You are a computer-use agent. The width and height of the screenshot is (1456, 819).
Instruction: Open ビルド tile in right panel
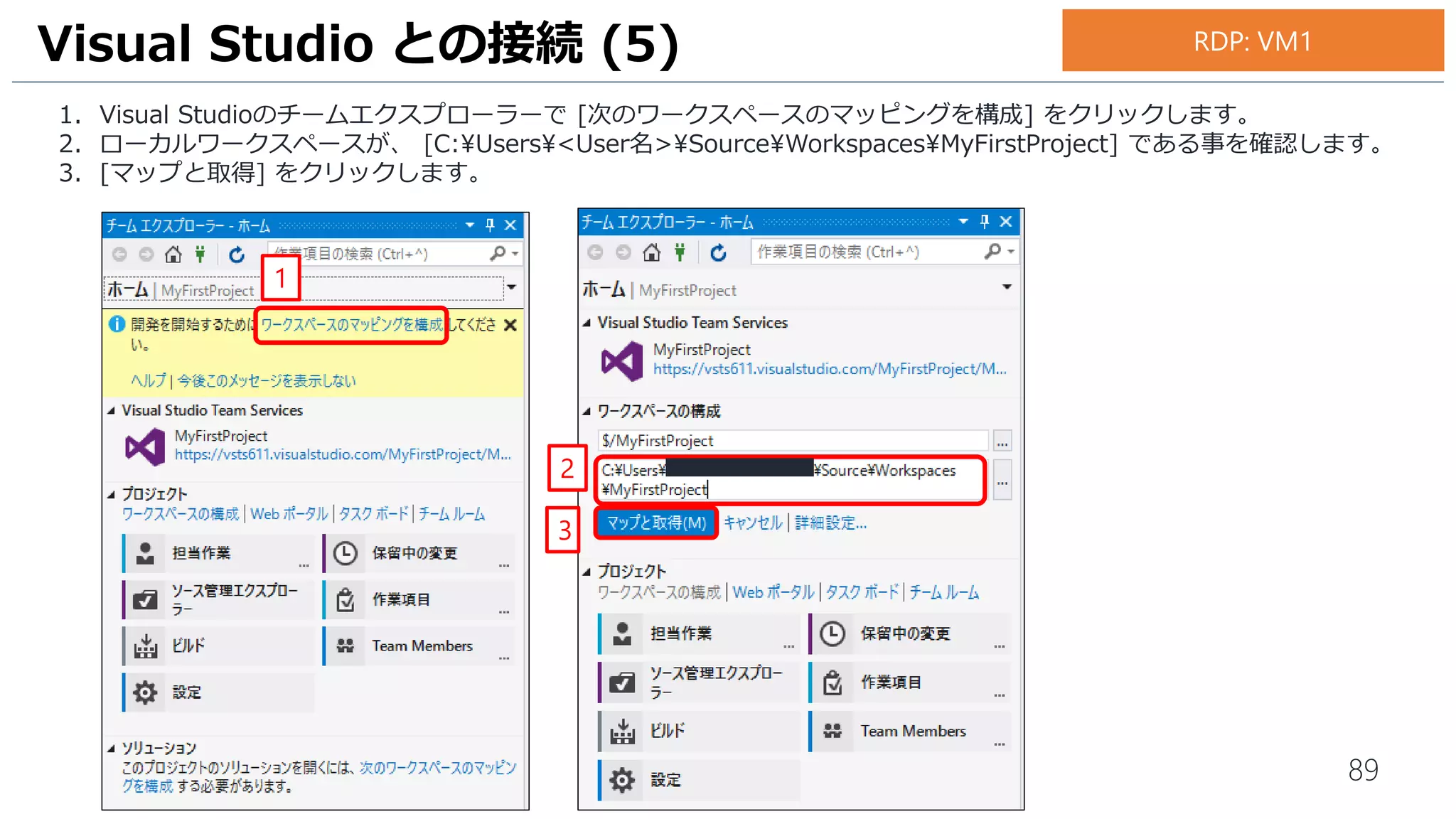click(x=699, y=731)
